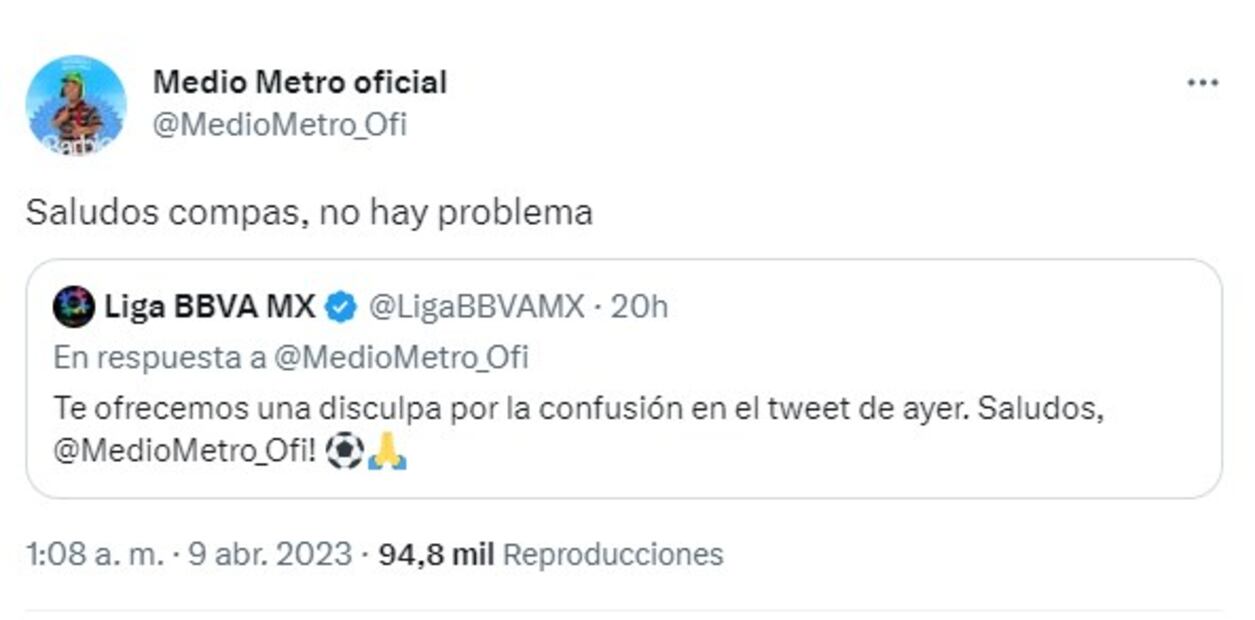The width and height of the screenshot is (1255, 620).
Task: Open the @LigaBBVAMX handle
Action: 476,307
